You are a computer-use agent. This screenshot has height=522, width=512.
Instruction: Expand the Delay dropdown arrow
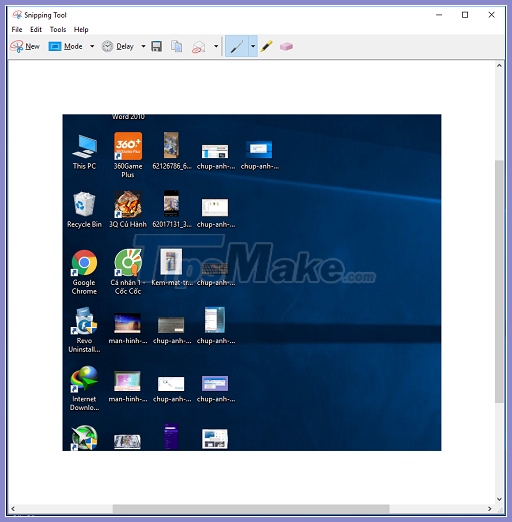[x=143, y=46]
